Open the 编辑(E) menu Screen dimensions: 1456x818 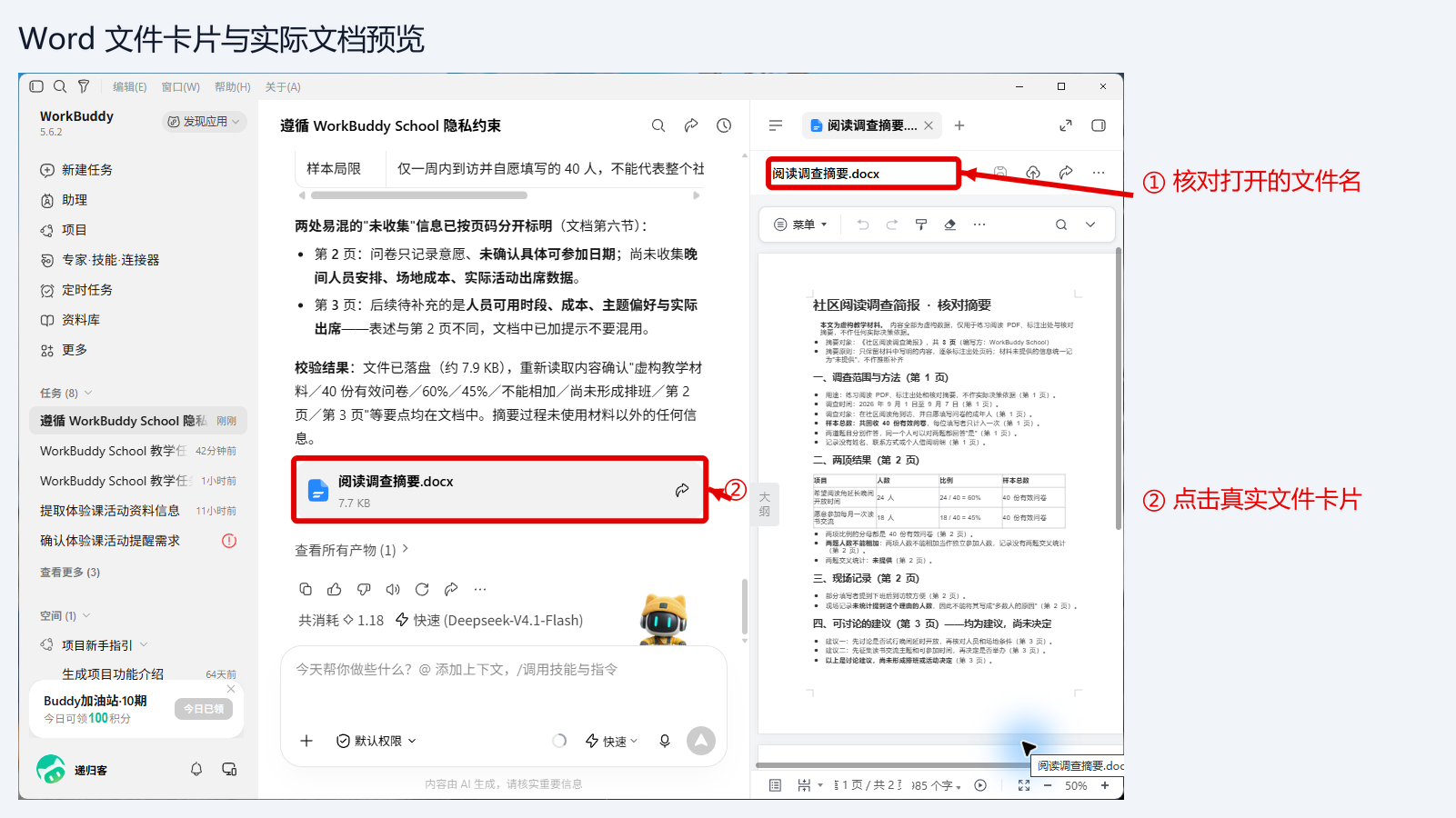[130, 86]
